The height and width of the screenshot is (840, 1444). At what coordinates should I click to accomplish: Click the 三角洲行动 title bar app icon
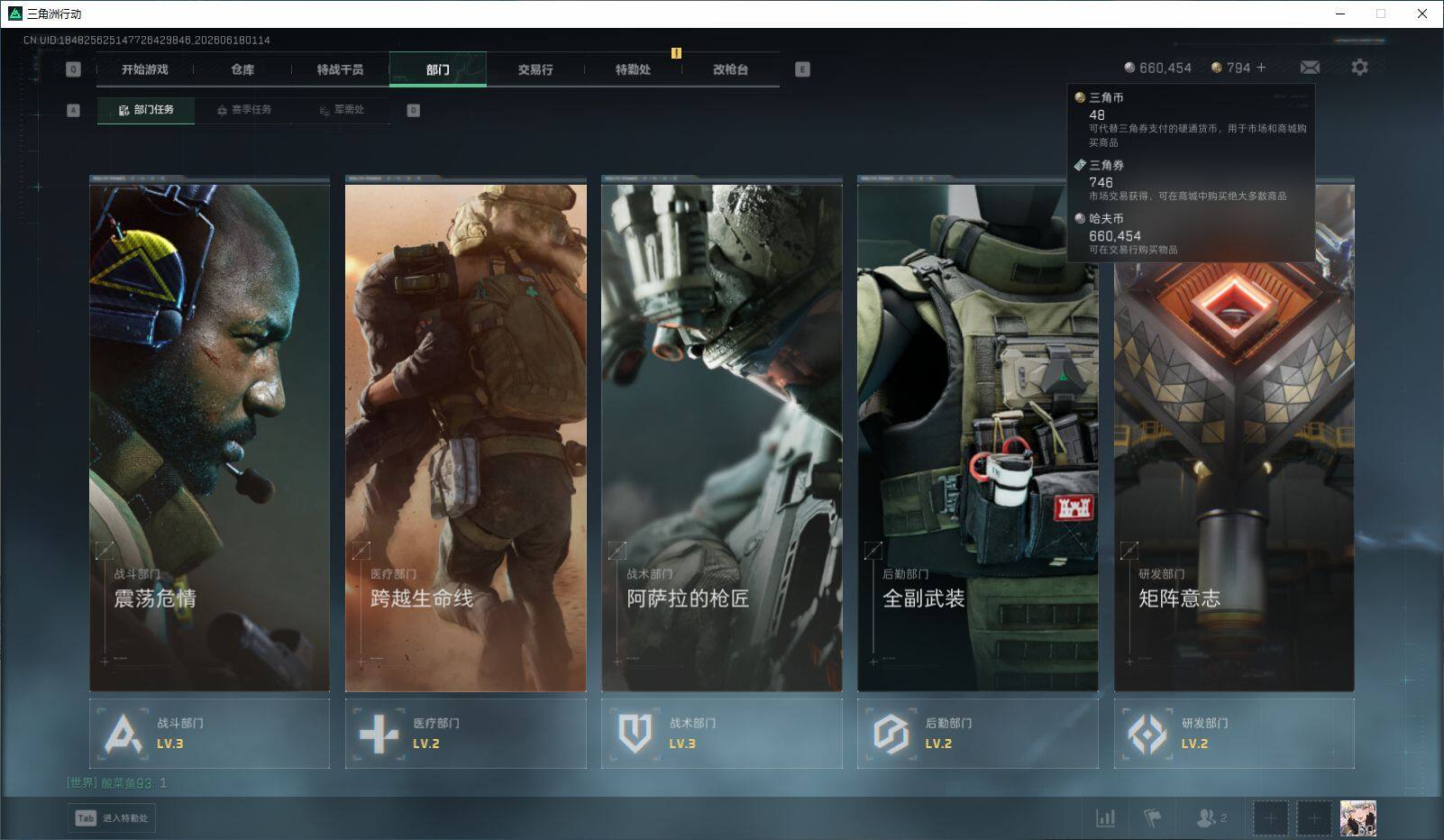tap(14, 14)
